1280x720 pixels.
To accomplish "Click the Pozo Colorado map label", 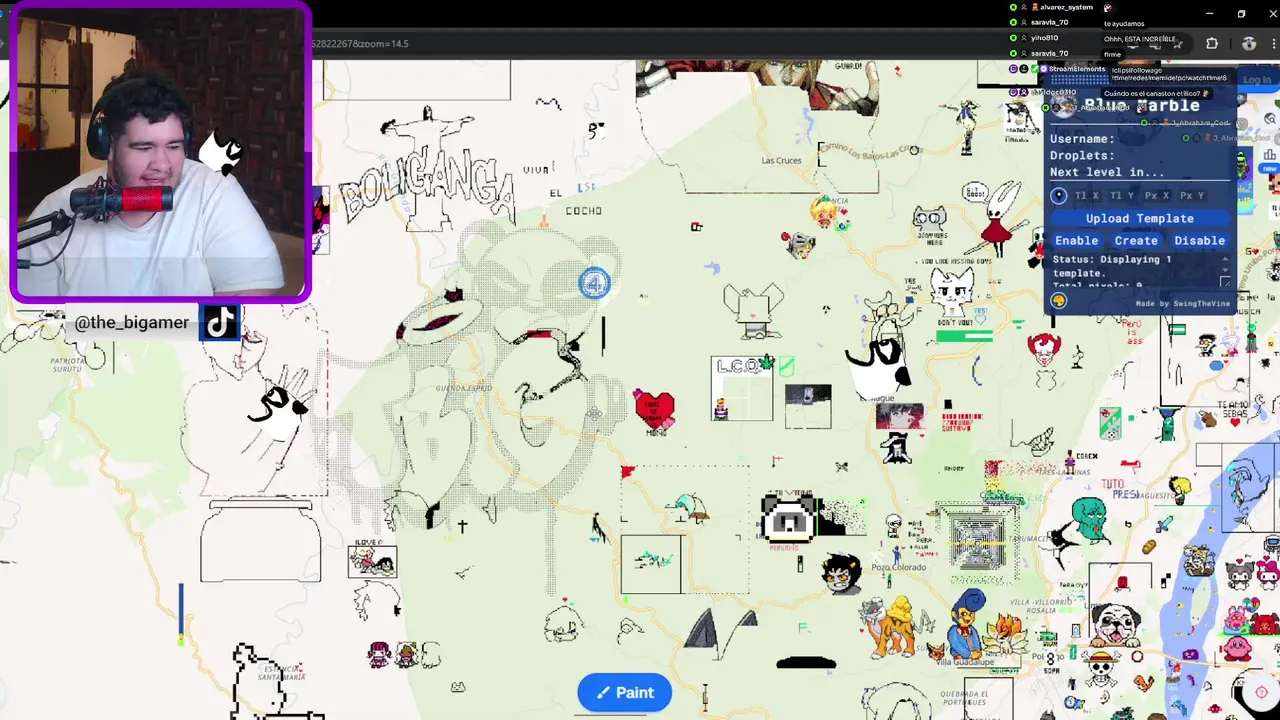I will click(x=898, y=567).
